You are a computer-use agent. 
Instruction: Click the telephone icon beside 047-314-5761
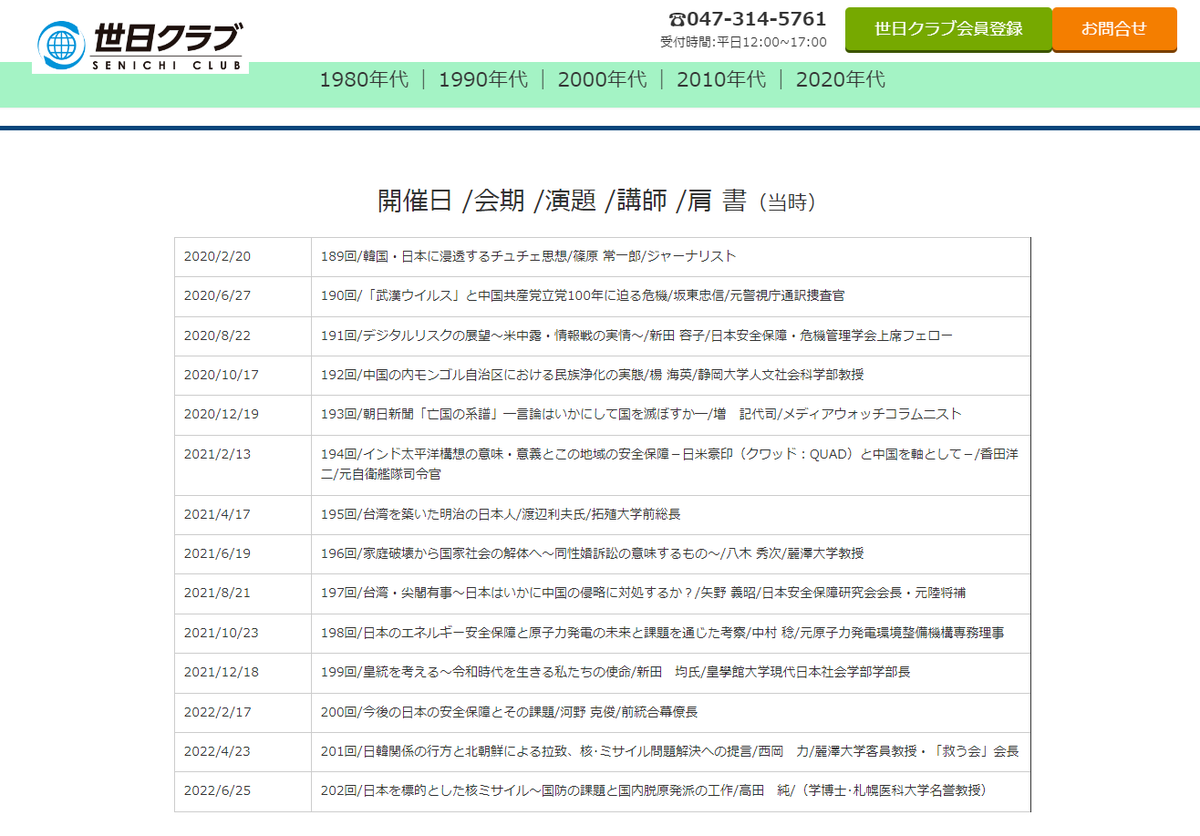[x=678, y=20]
